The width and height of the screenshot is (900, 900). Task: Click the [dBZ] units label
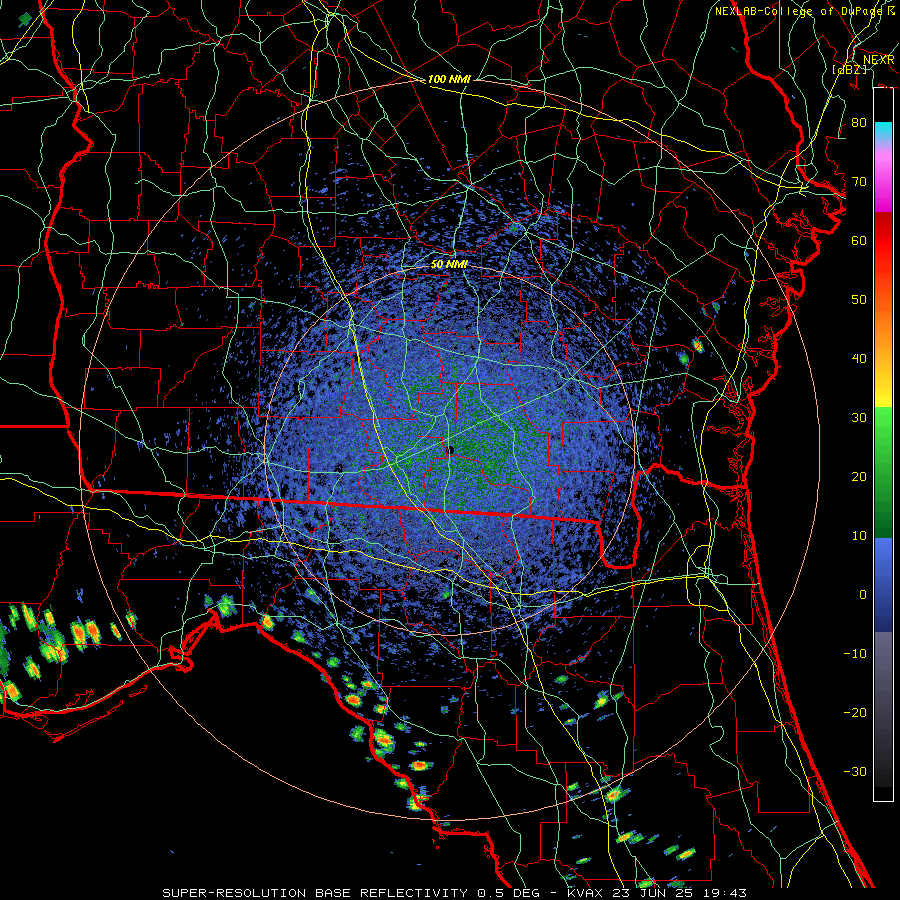click(849, 69)
